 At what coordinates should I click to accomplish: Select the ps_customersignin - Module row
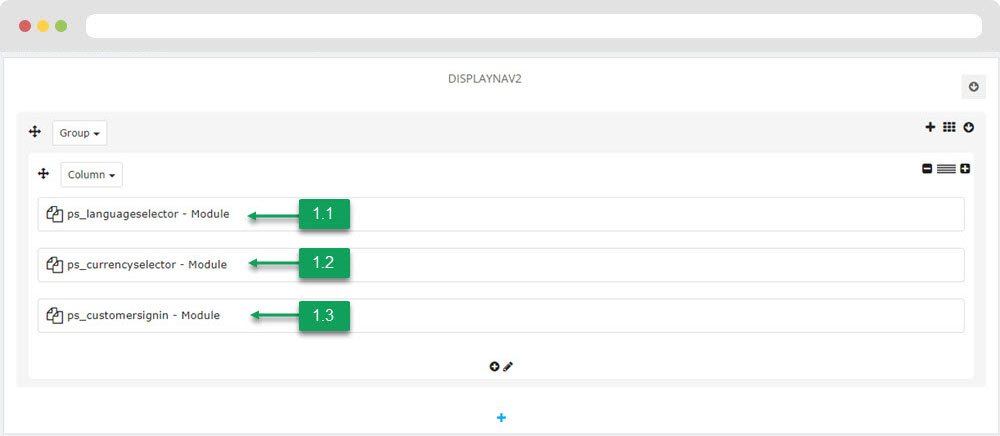501,316
